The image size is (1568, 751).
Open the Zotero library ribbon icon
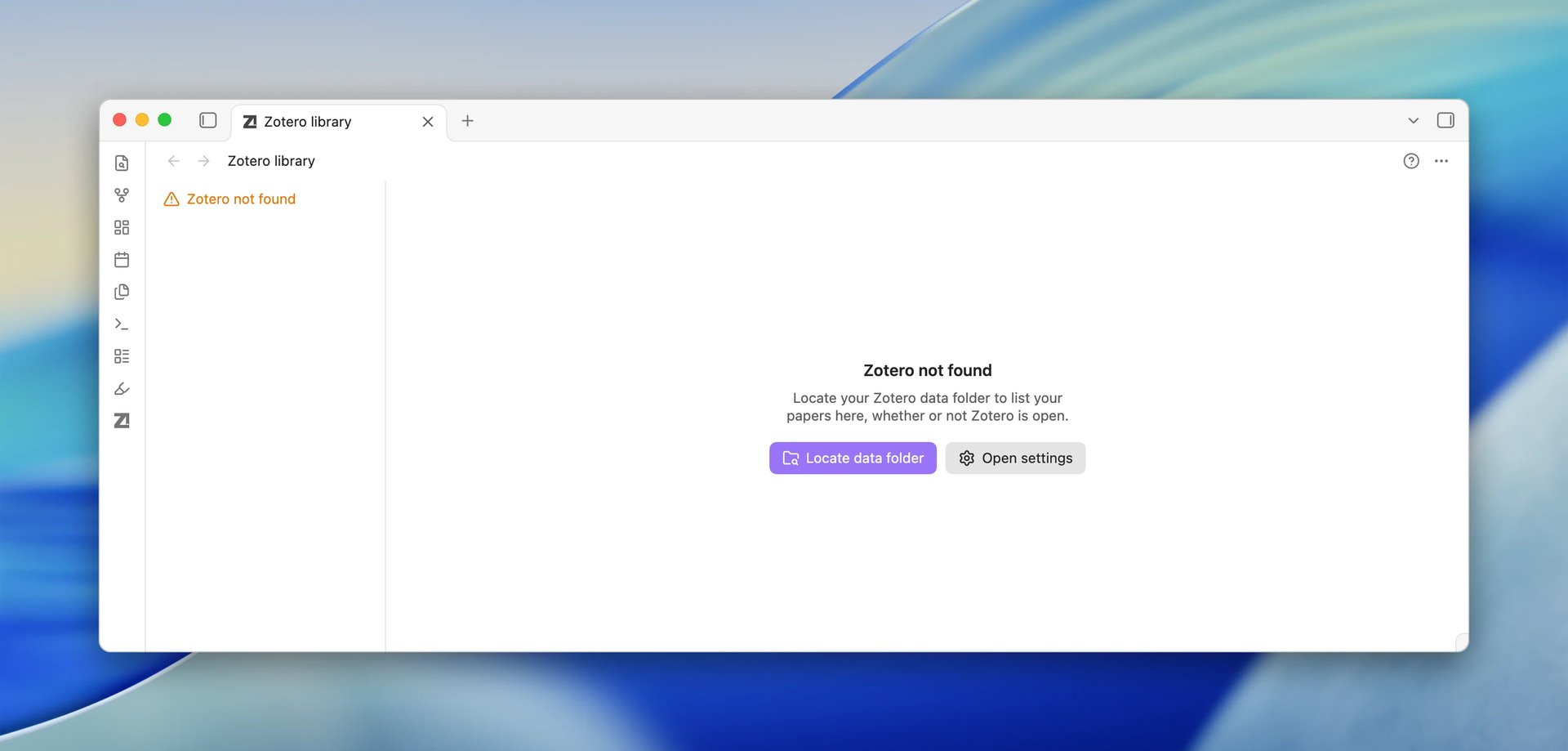click(122, 421)
